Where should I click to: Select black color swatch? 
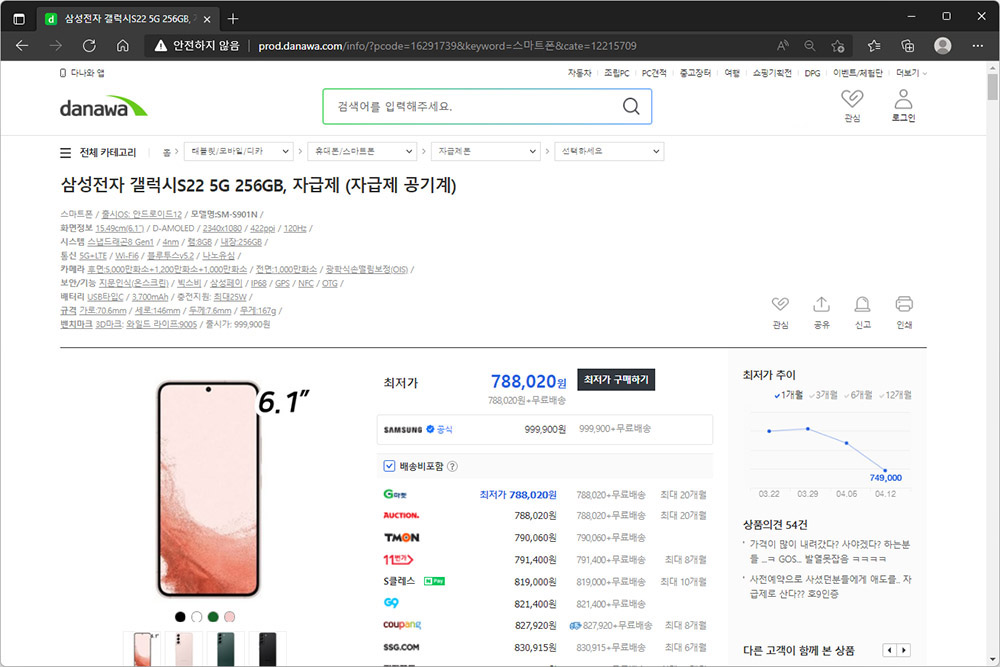click(x=180, y=617)
